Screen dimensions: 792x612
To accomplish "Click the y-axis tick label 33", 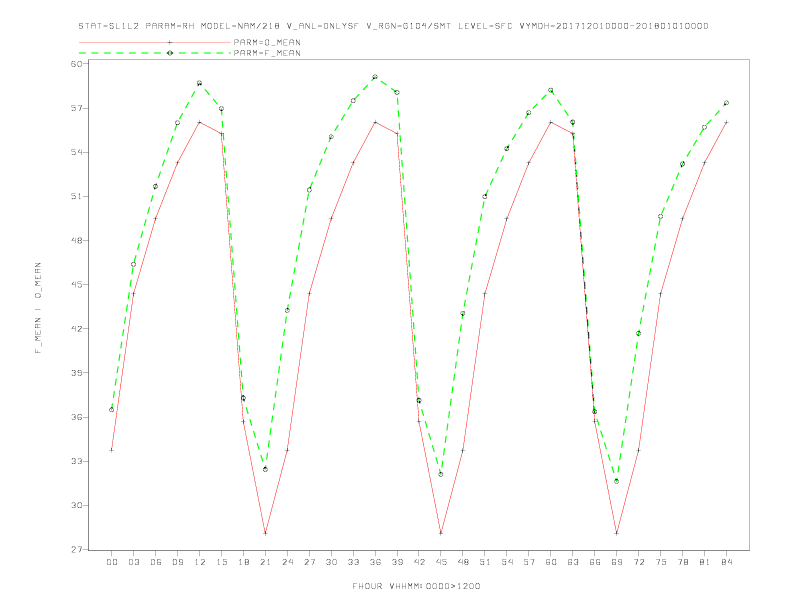I will click(76, 461).
